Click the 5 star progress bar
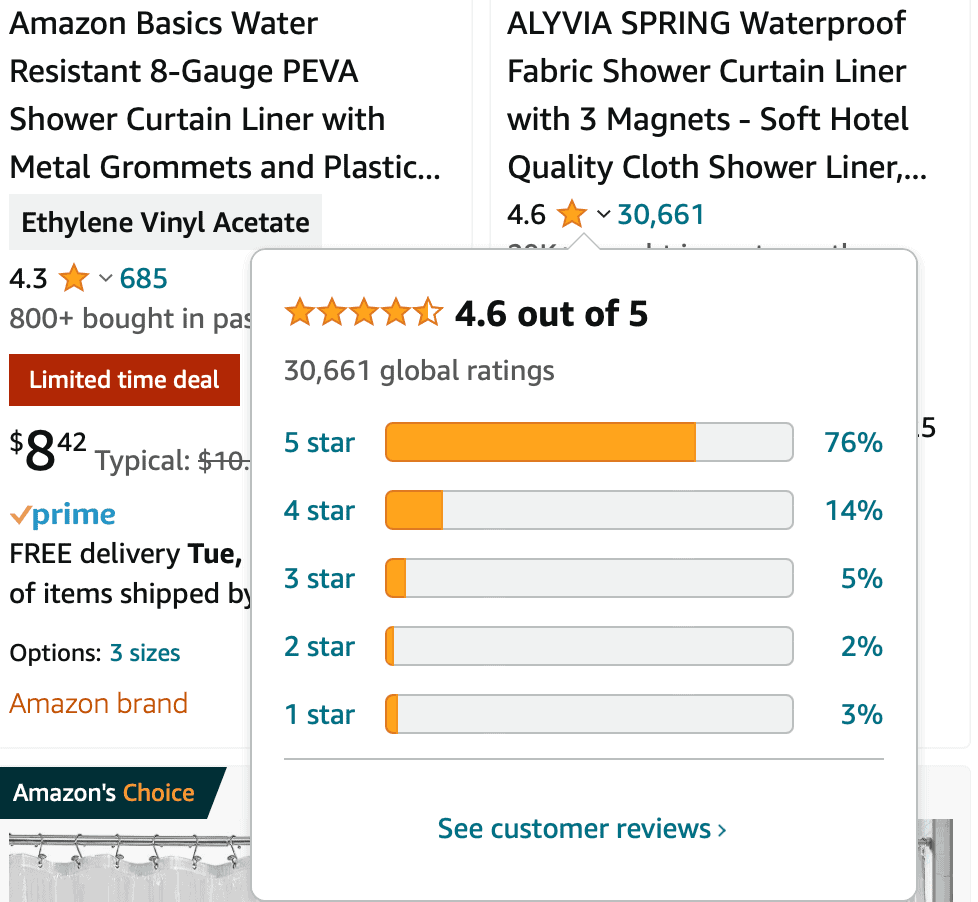Screen dimensions: 978x902 point(588,442)
